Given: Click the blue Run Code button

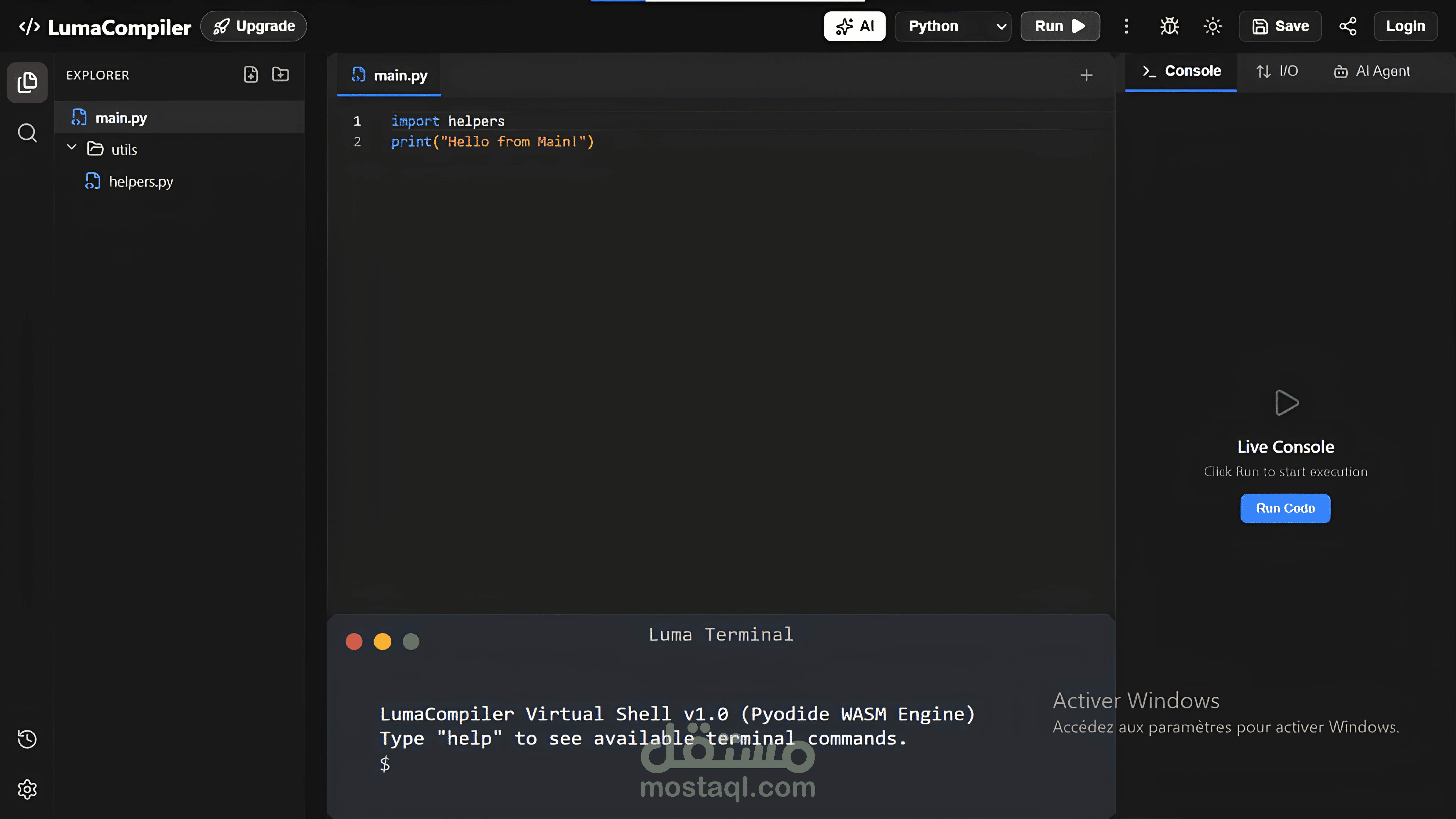Looking at the screenshot, I should [1285, 508].
